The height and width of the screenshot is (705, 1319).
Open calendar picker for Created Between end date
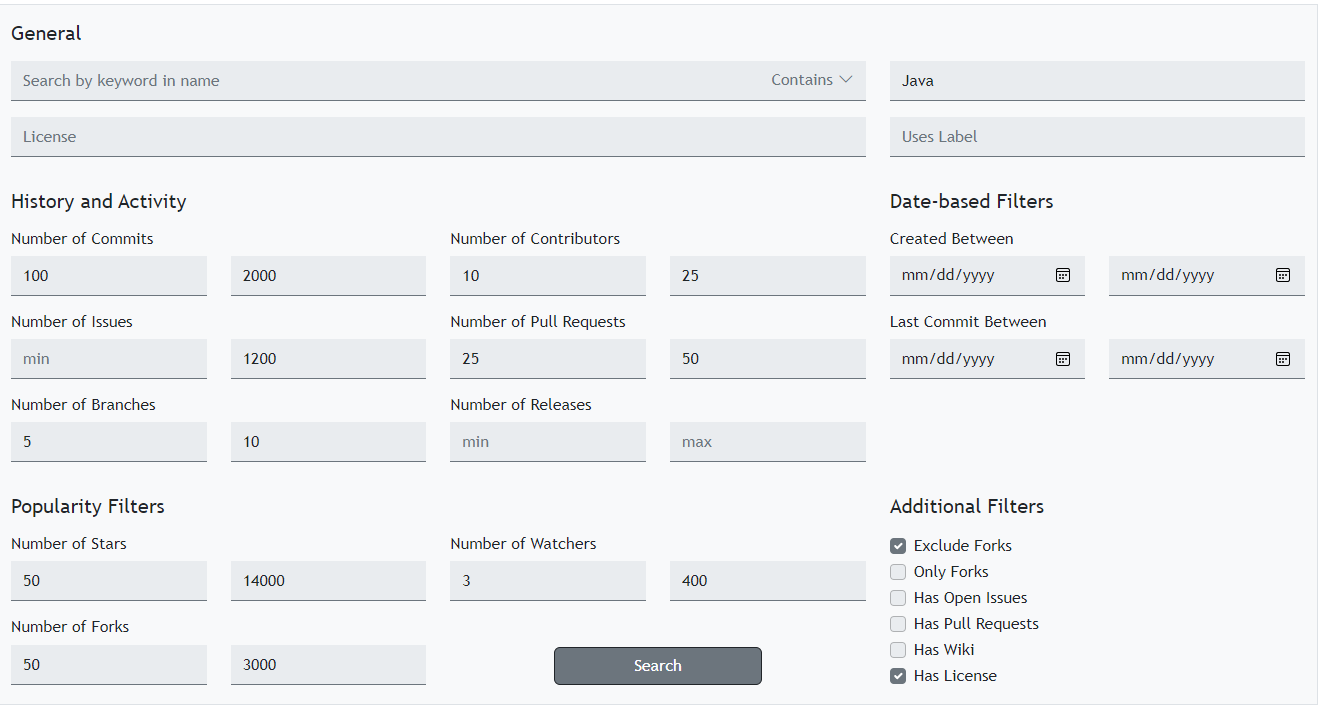point(1283,275)
